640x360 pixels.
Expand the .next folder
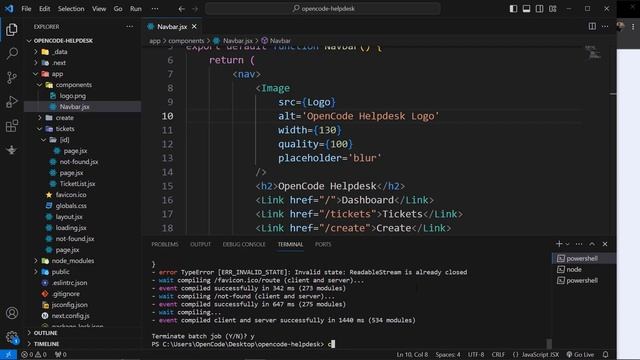point(59,63)
